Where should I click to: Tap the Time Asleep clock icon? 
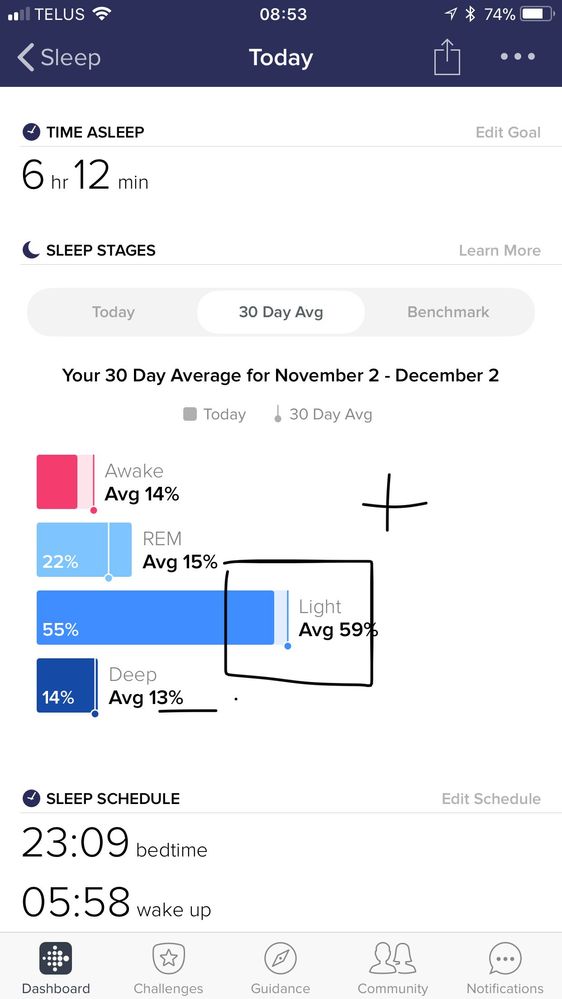coord(31,132)
